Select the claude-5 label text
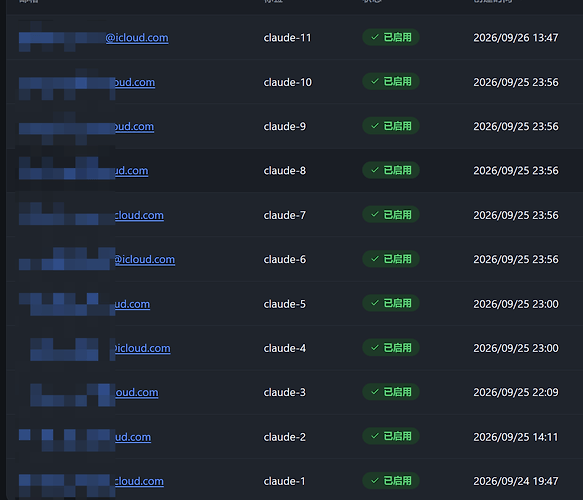 [285, 304]
